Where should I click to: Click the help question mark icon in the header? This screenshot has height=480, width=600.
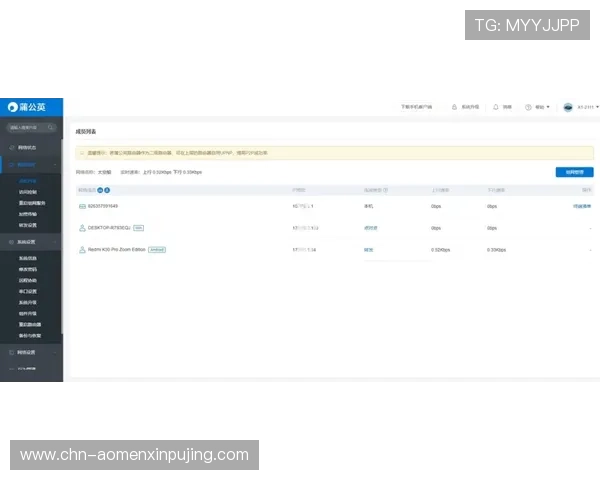pyautogui.click(x=529, y=106)
